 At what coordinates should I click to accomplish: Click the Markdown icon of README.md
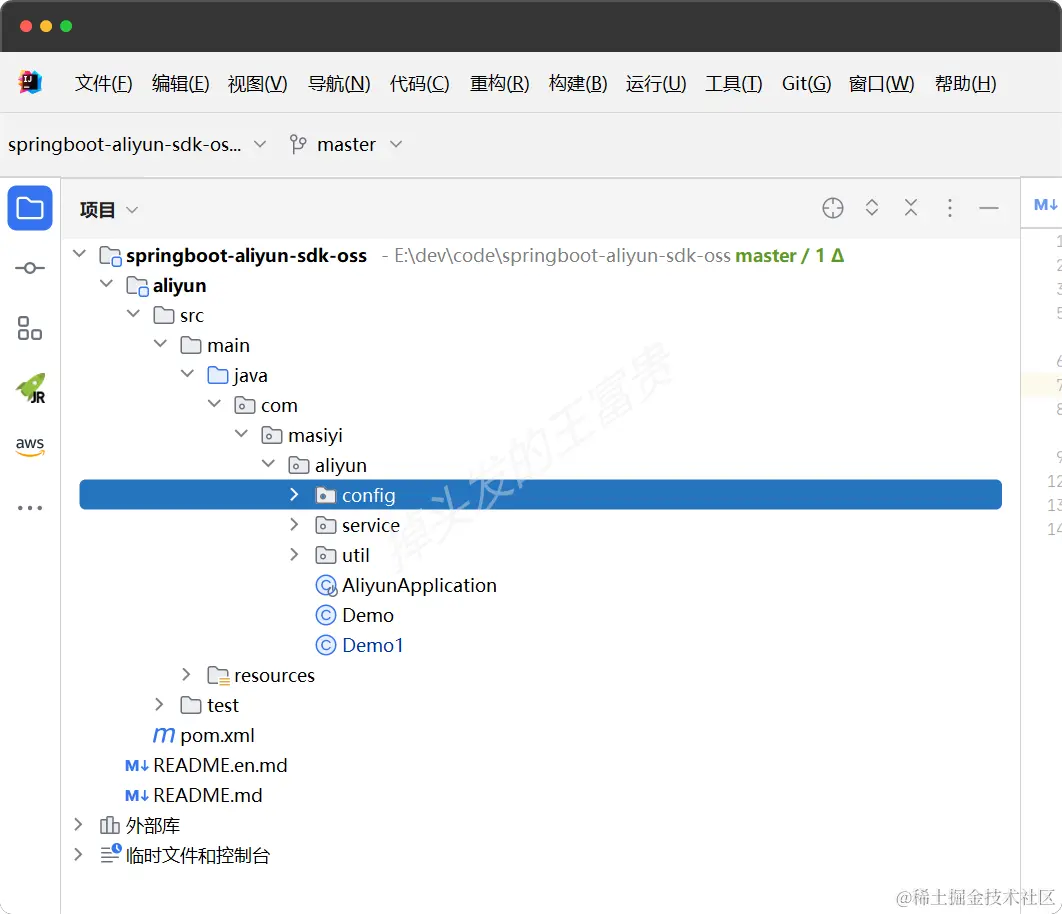coord(137,795)
